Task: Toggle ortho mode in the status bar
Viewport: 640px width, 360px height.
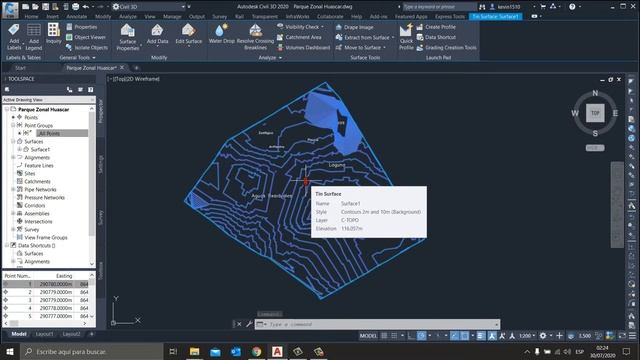Action: [411, 336]
